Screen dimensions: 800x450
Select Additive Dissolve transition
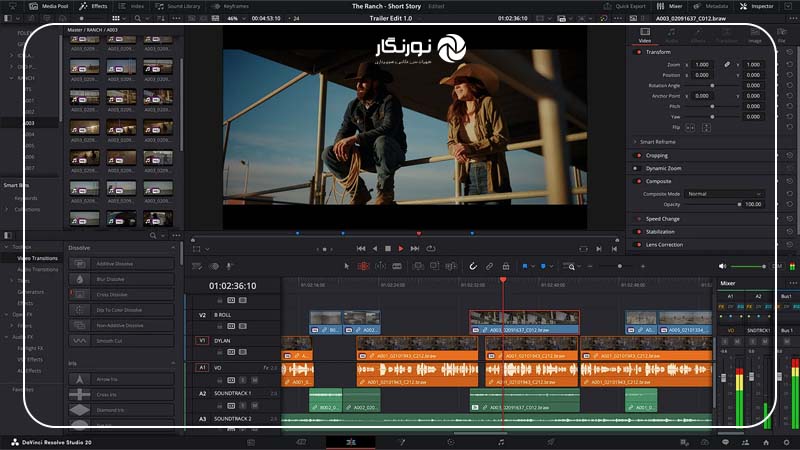(x=121, y=264)
